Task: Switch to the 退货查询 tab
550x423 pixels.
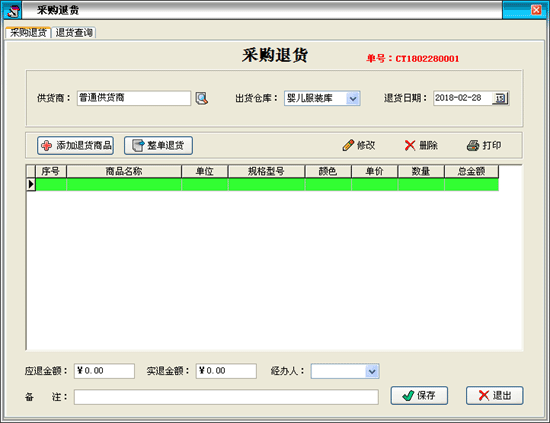Action: pyautogui.click(x=74, y=33)
